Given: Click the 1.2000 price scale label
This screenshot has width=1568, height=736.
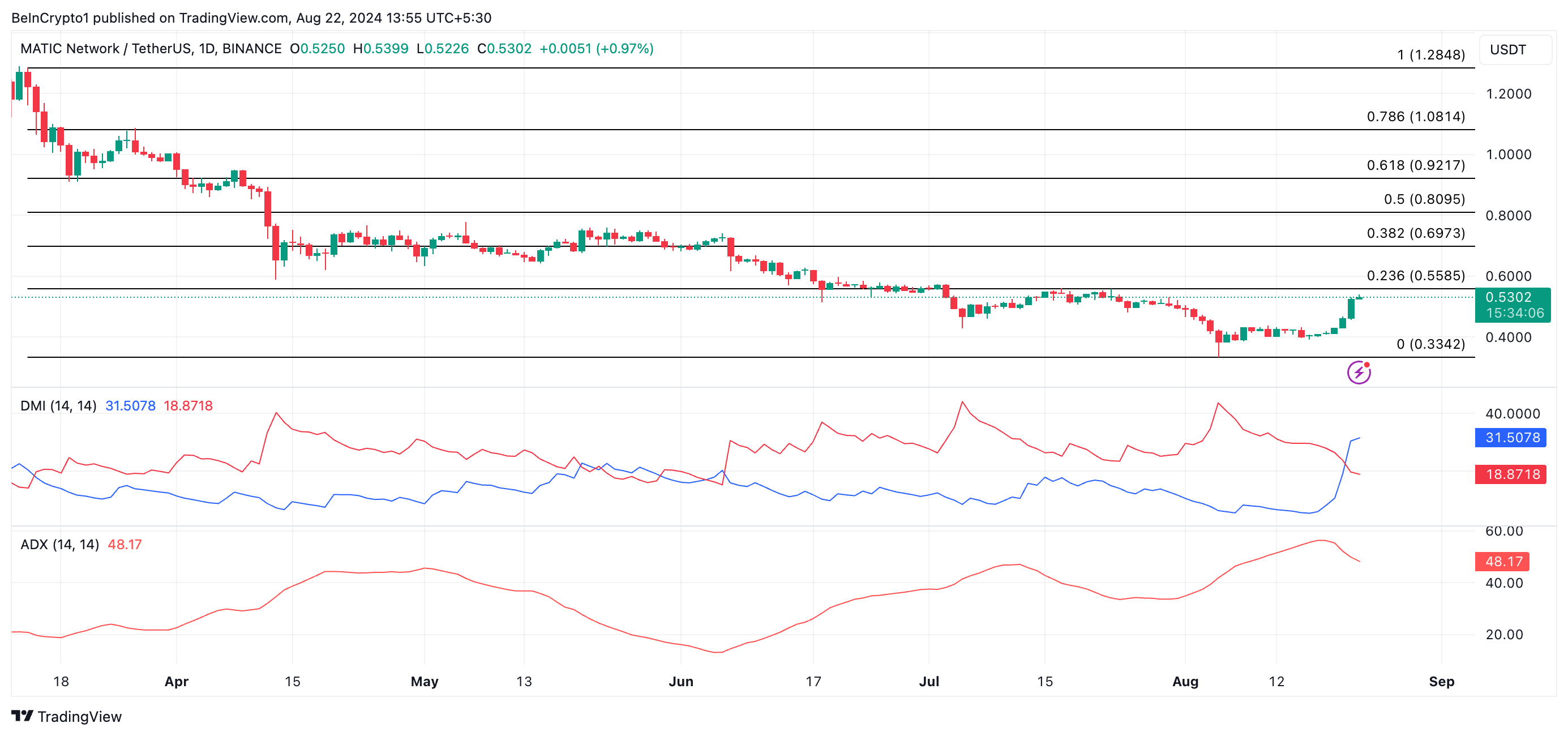Looking at the screenshot, I should [x=1508, y=94].
